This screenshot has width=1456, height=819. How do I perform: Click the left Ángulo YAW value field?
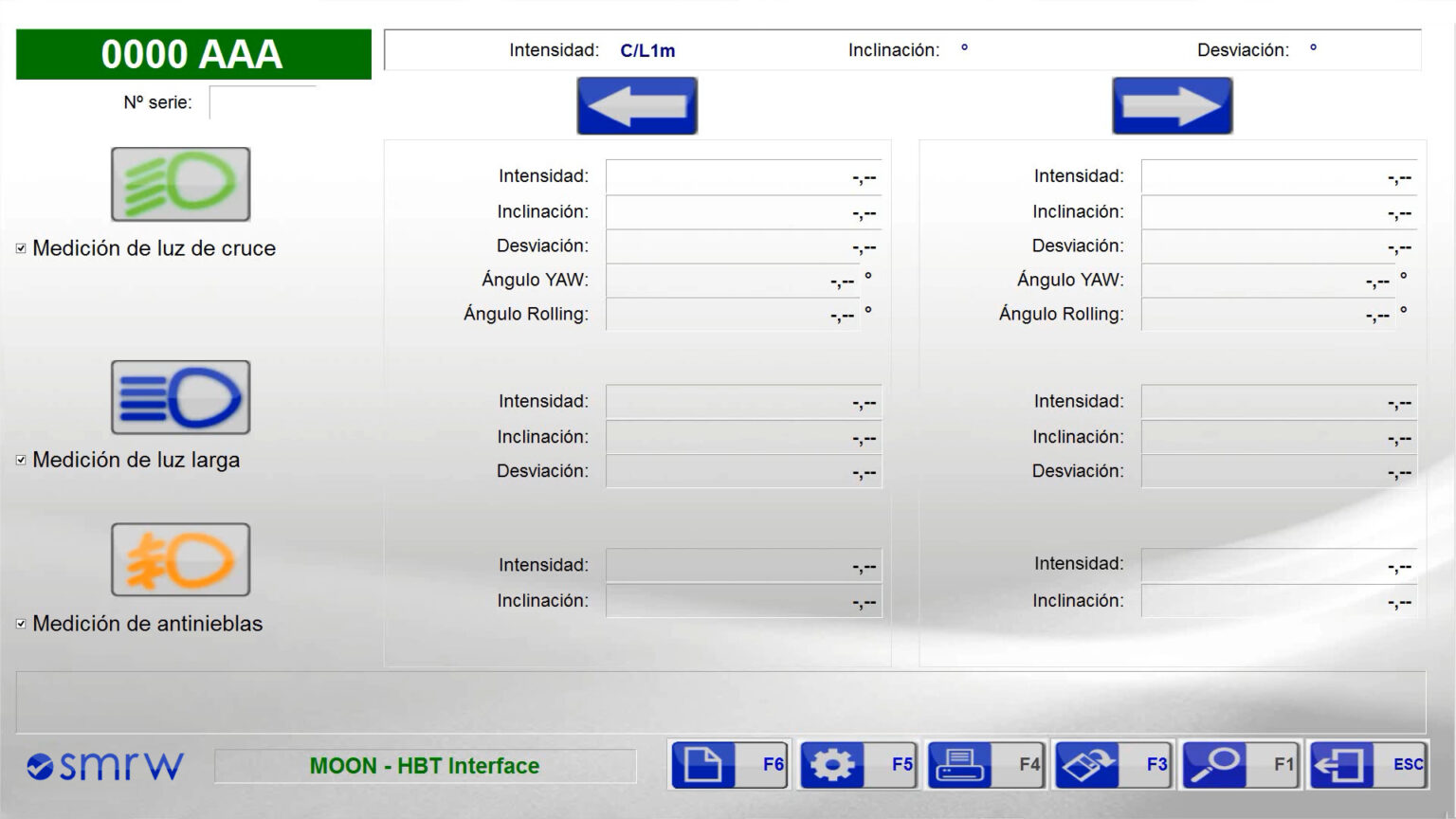pyautogui.click(x=735, y=280)
